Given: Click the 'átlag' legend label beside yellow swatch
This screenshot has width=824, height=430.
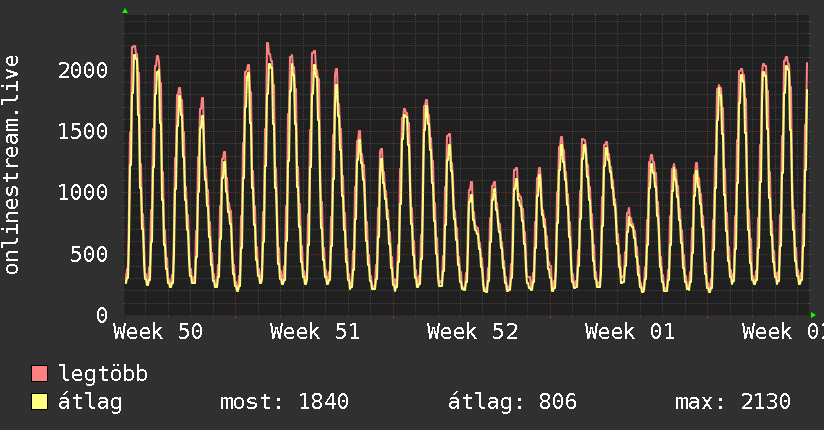Looking at the screenshot, I should 90,402.
